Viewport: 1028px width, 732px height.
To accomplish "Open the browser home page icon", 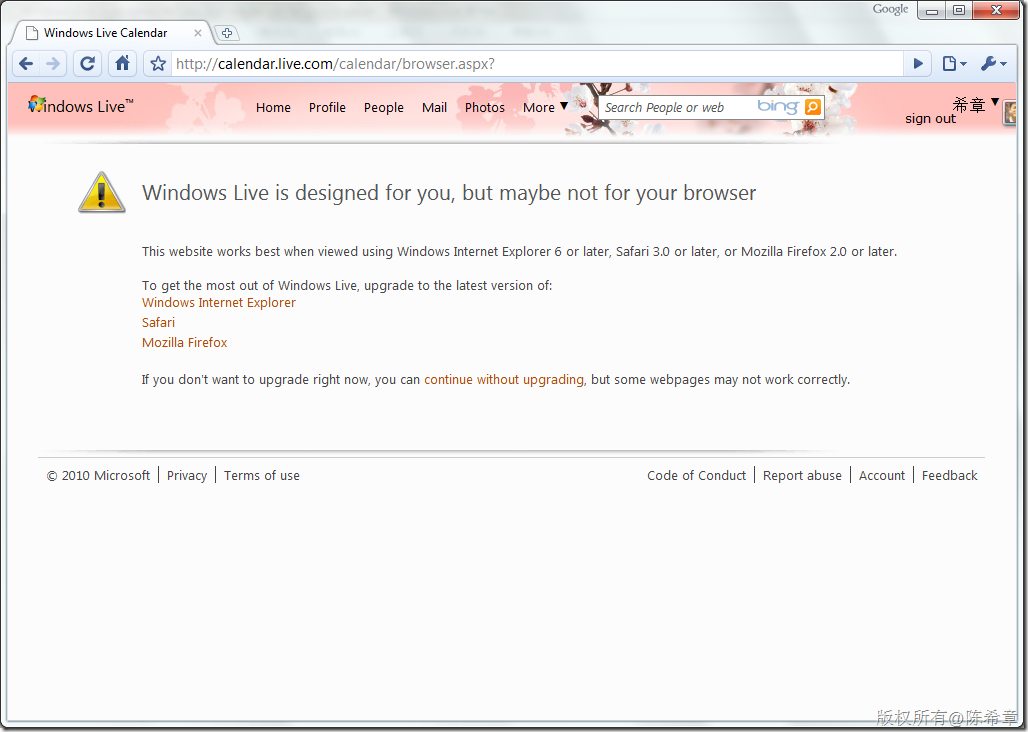I will click(x=122, y=64).
